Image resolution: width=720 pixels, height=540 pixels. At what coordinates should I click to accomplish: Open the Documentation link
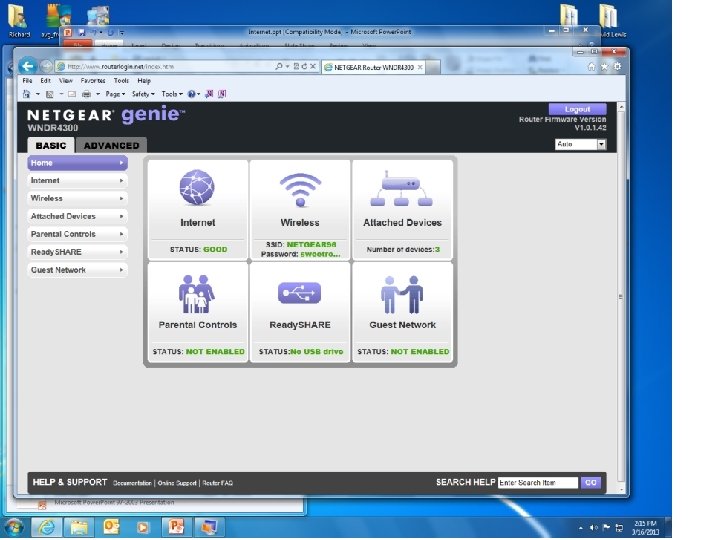click(x=132, y=483)
